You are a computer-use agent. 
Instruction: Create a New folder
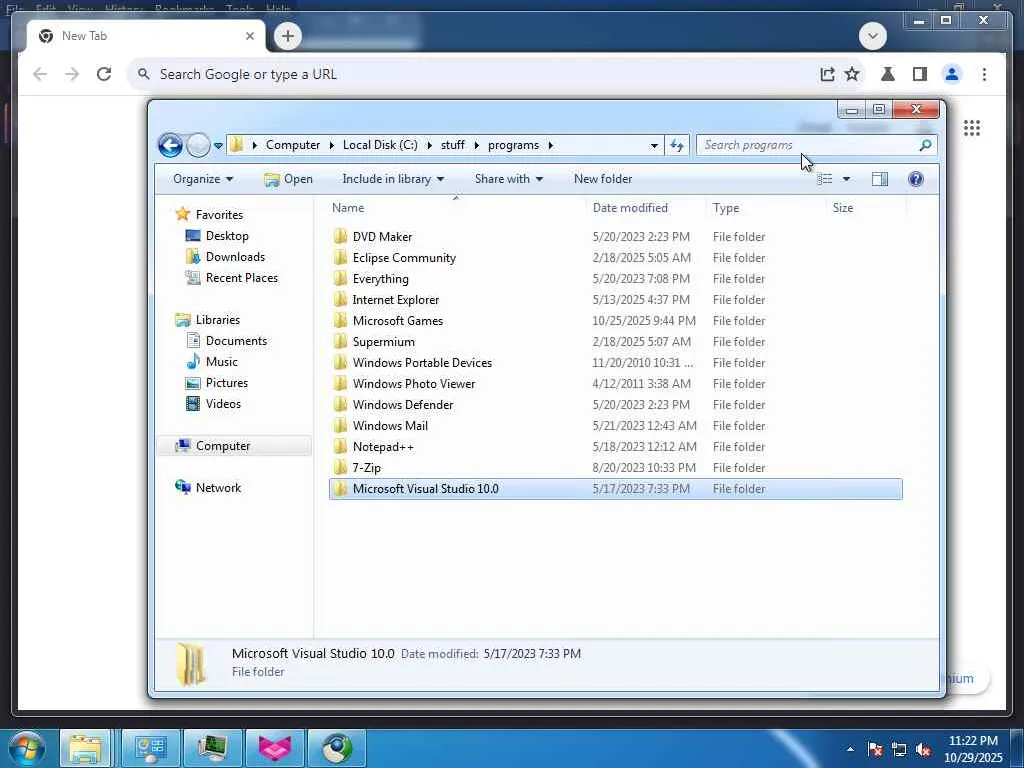[603, 179]
